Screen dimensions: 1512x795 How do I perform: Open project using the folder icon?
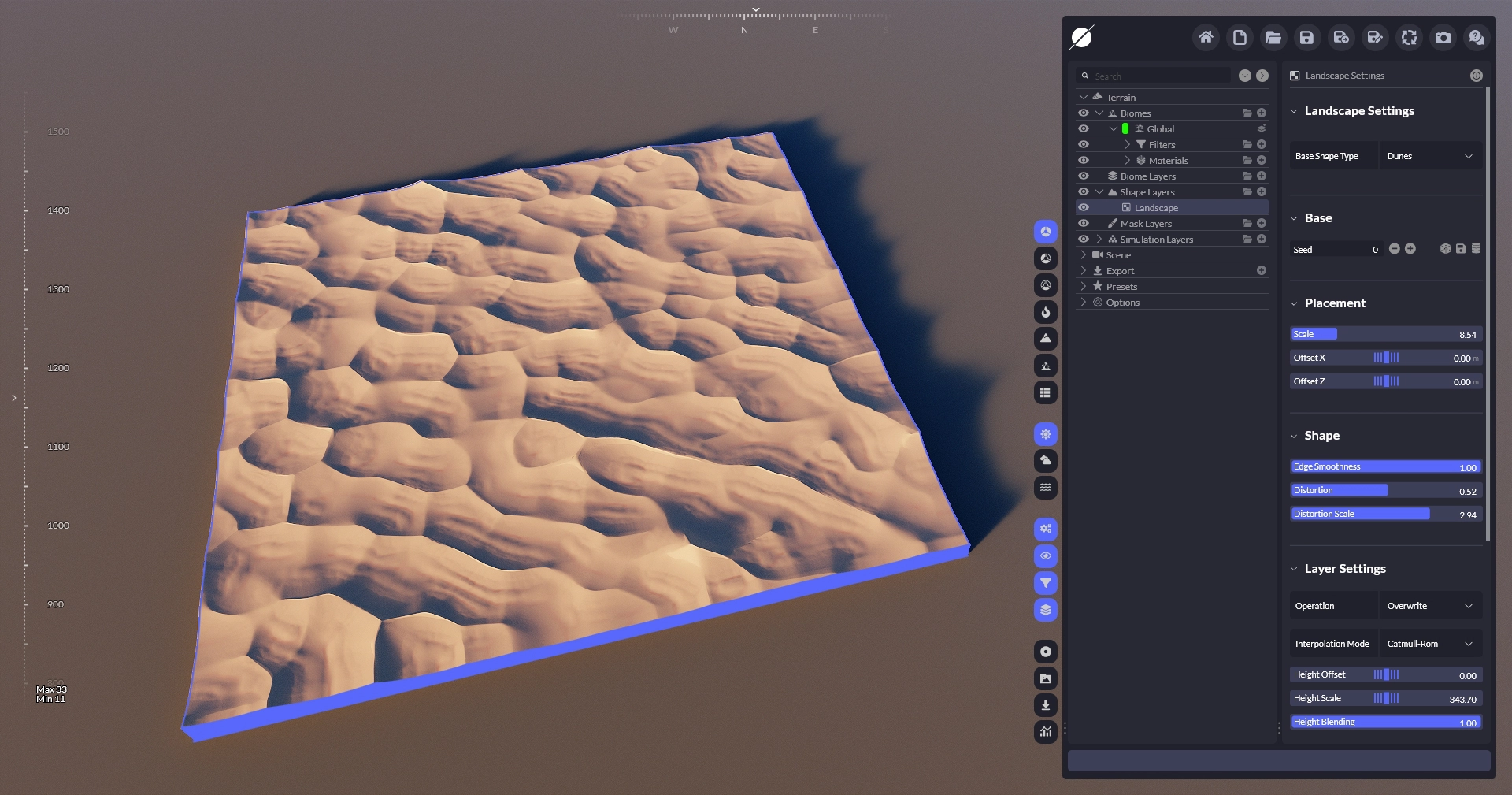pyautogui.click(x=1273, y=37)
